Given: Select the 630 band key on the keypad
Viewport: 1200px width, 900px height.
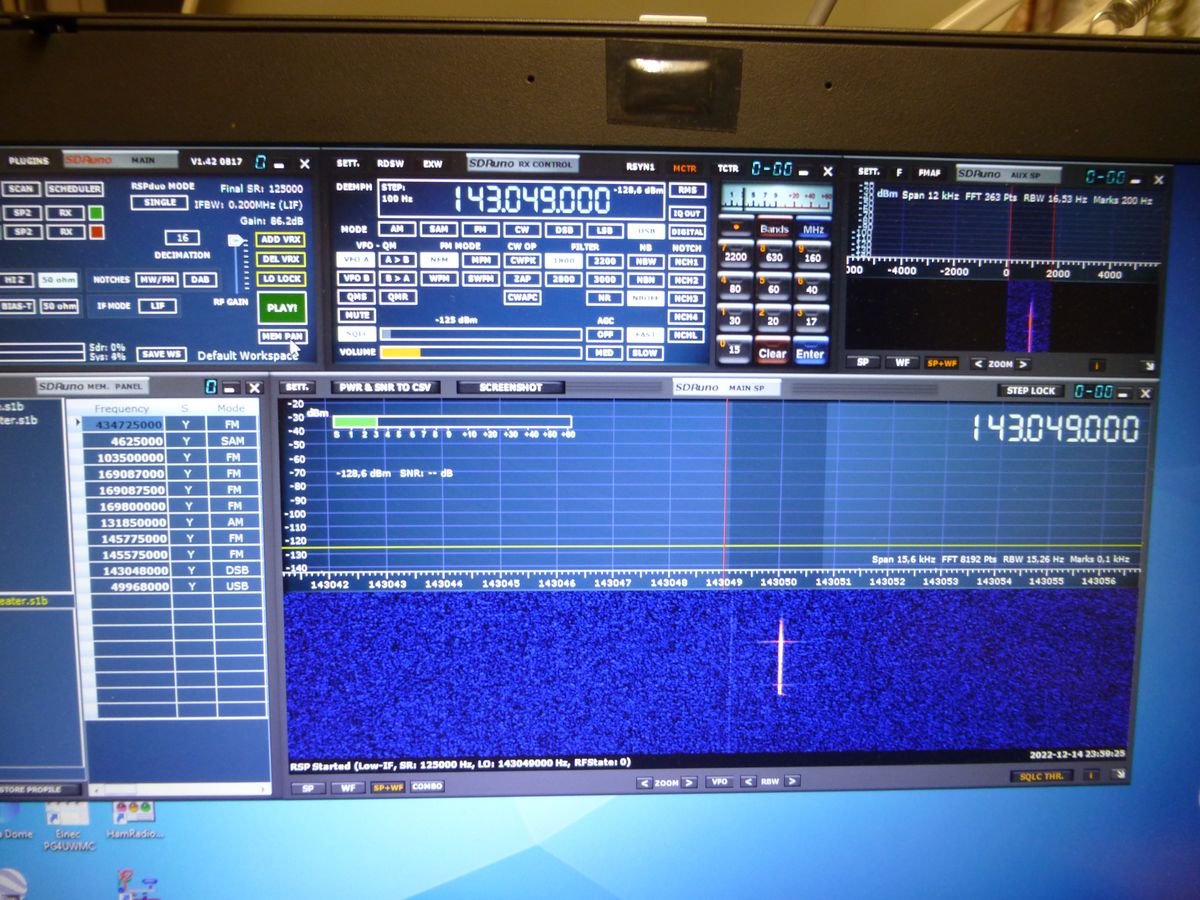Looking at the screenshot, I should click(774, 257).
